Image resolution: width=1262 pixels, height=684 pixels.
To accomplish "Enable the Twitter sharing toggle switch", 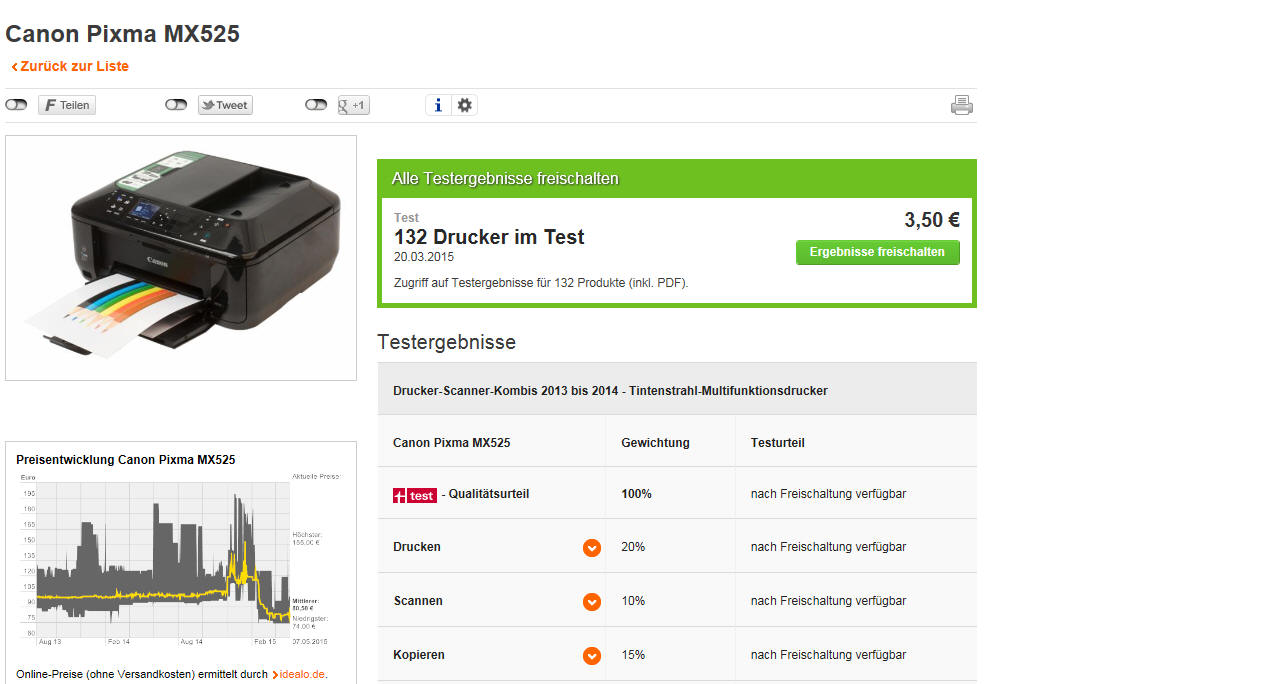I will [x=176, y=105].
